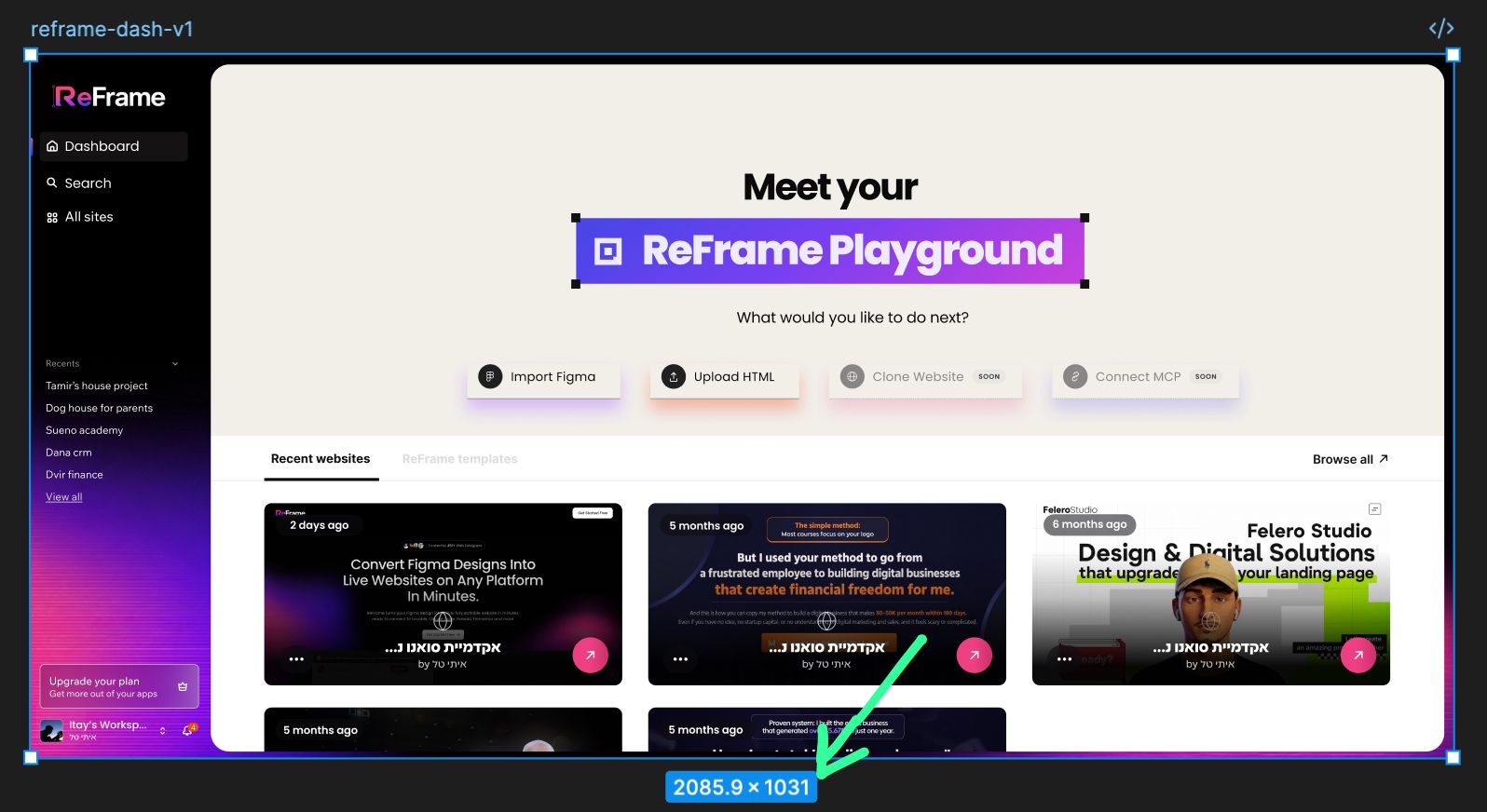The width and height of the screenshot is (1487, 812).
Task: Select Dvir finance in the Recents list
Action: pos(75,475)
